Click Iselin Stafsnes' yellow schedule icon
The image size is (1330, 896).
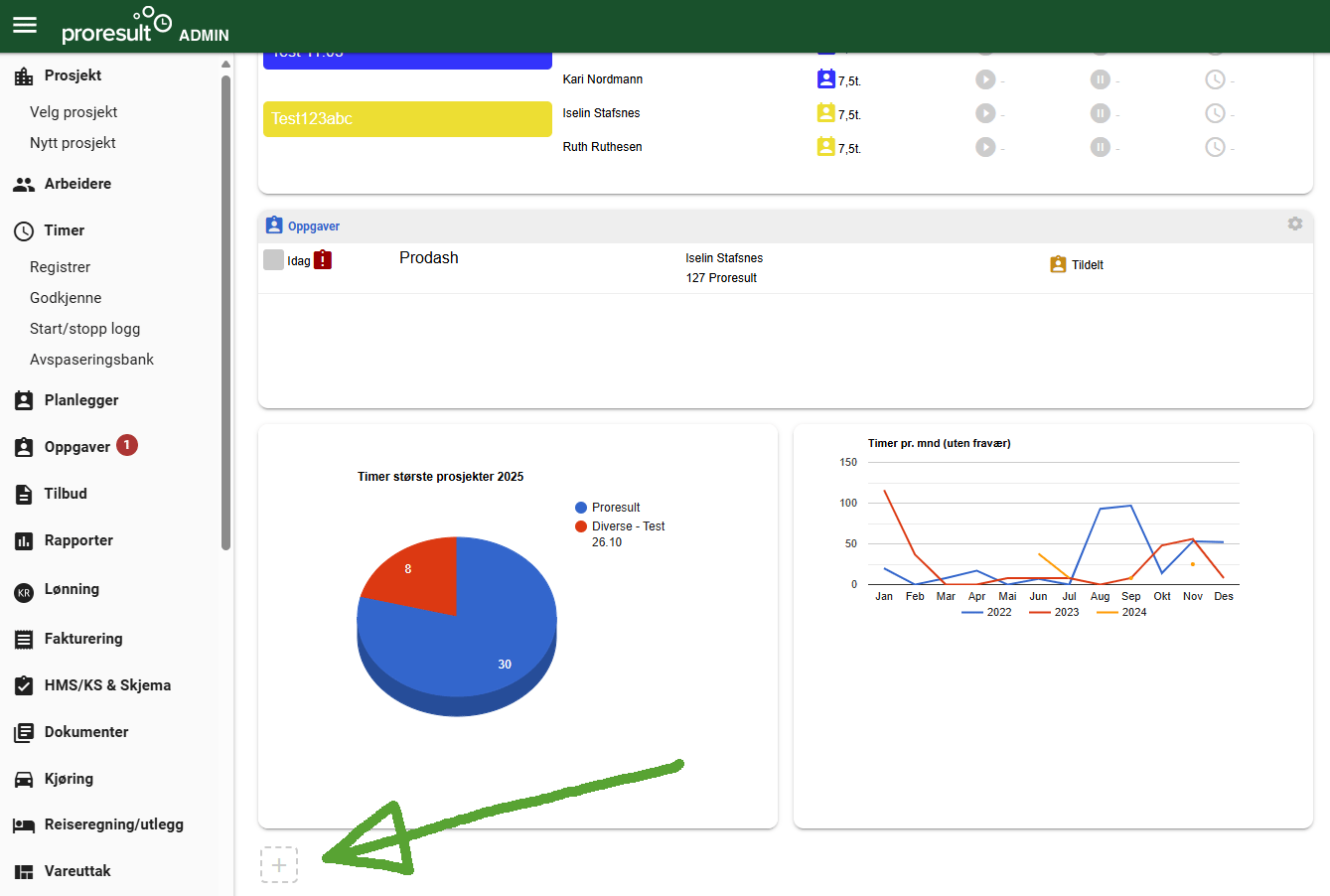(x=826, y=113)
